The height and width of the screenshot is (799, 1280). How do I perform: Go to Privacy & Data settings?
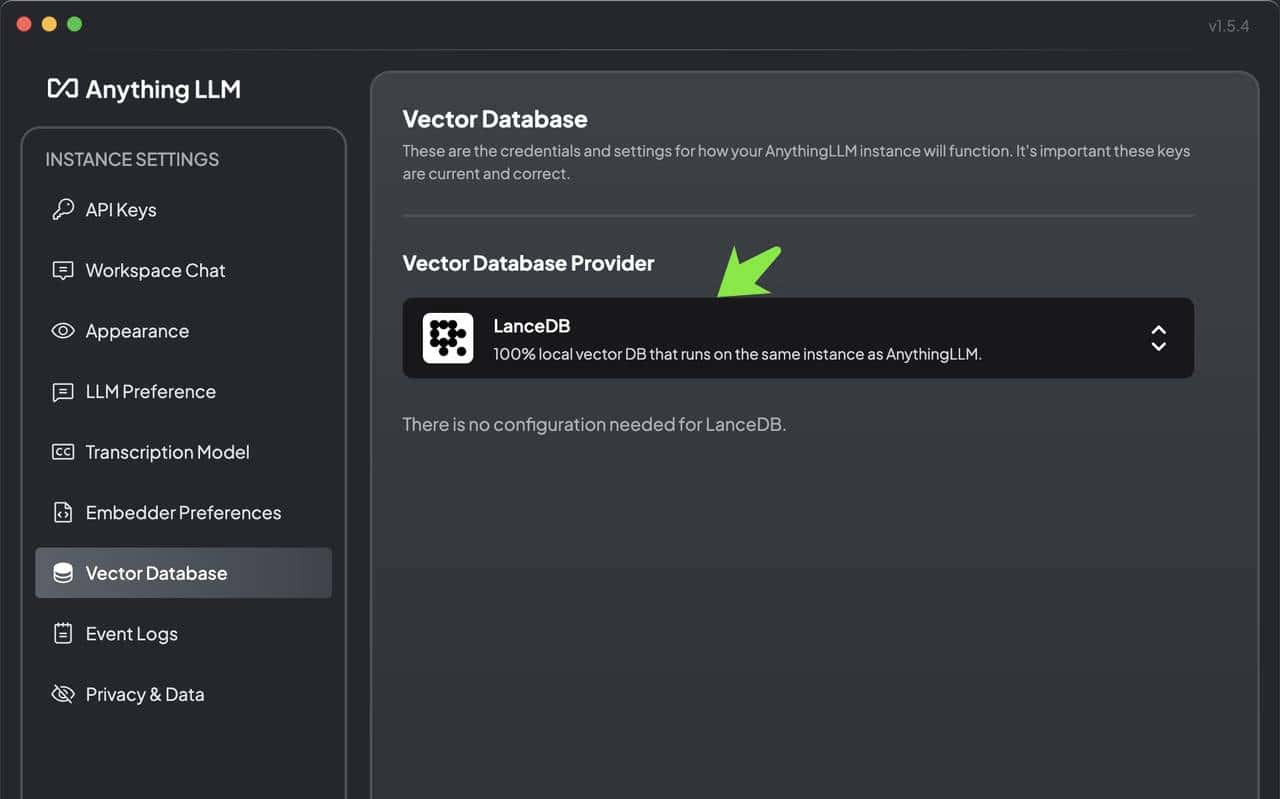tap(145, 694)
